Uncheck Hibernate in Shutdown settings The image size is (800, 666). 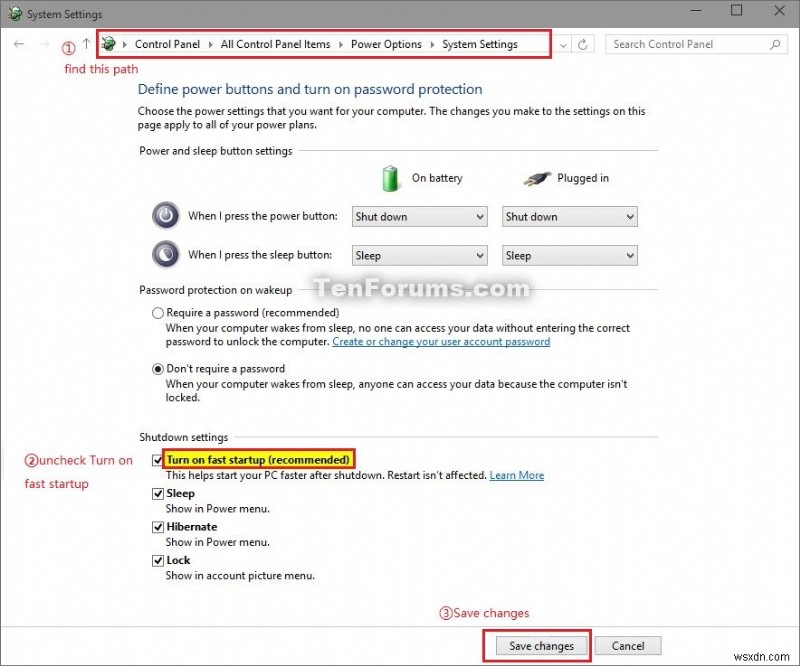158,526
